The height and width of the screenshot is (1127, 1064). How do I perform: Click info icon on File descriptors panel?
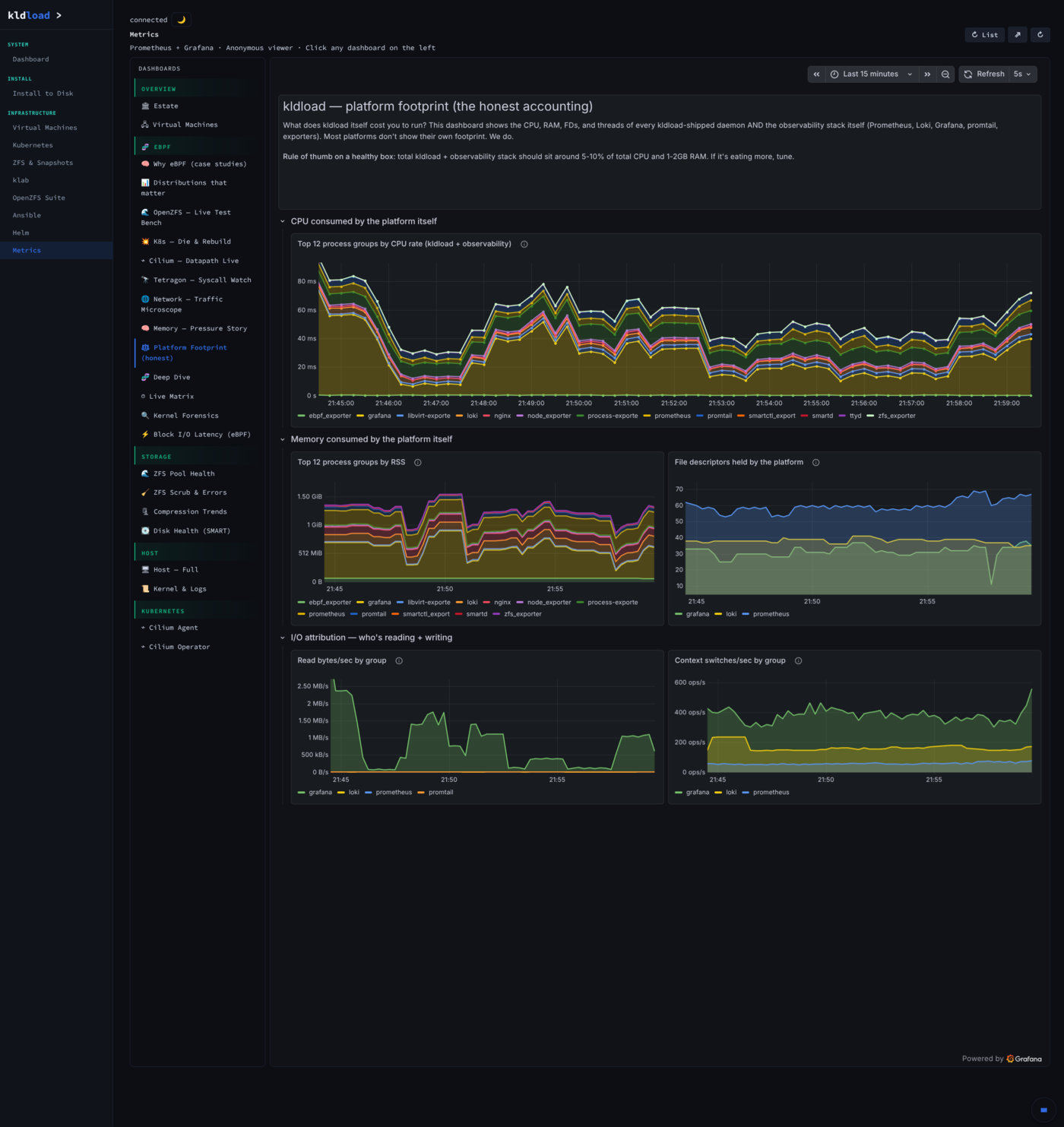816,462
